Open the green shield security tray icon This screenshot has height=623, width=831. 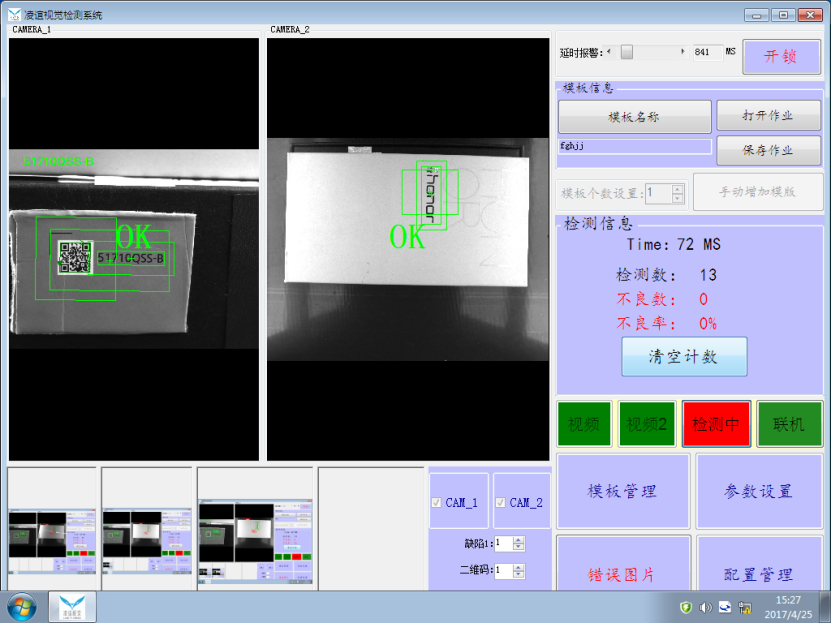685,607
